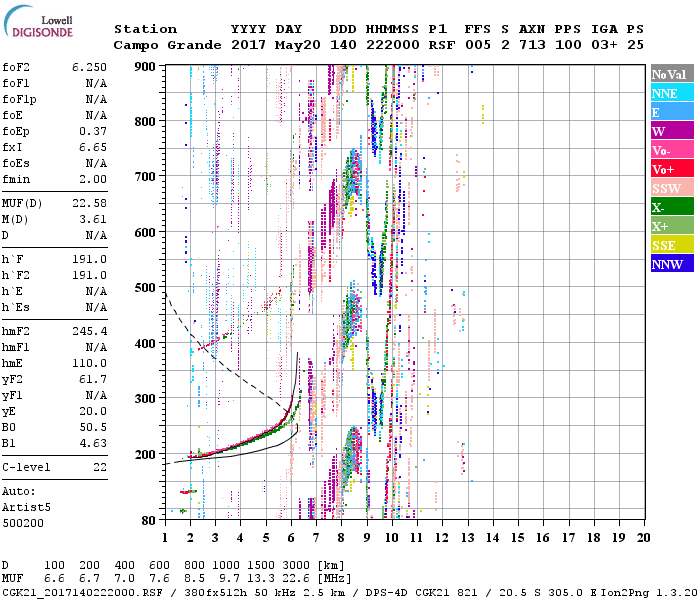Image resolution: width=700 pixels, height=600 pixels.
Task: Click the B0 value 50.5
Action: pos(93,428)
